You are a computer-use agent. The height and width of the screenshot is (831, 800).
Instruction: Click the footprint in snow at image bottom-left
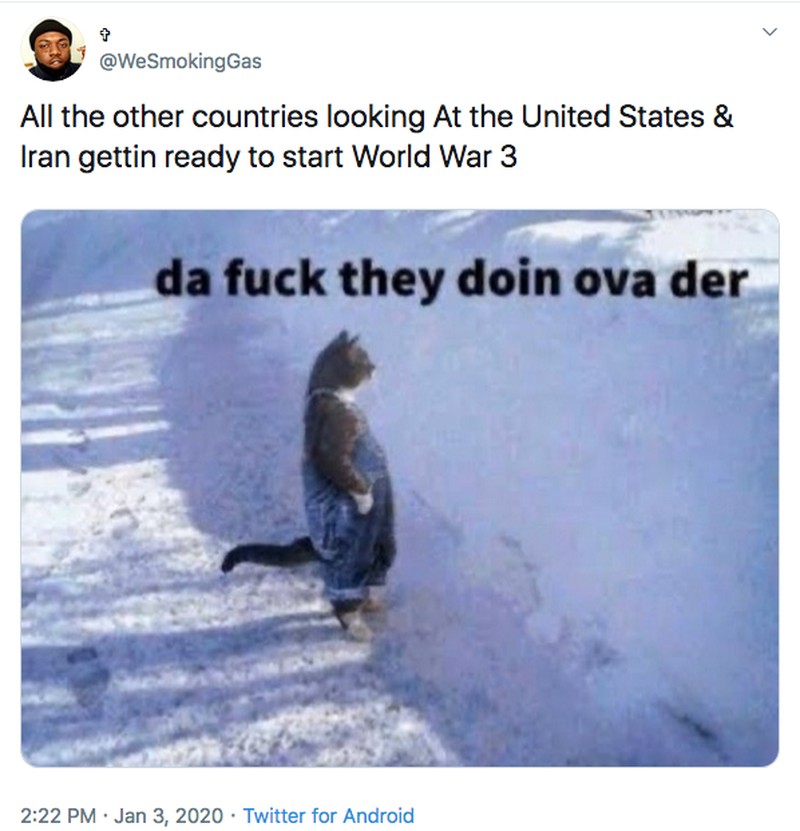point(87,676)
